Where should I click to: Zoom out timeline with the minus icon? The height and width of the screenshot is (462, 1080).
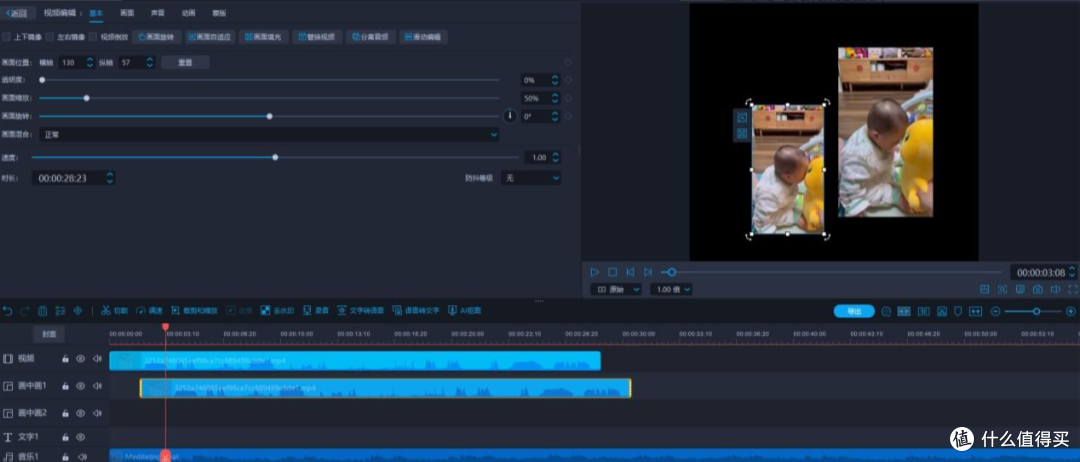[995, 311]
